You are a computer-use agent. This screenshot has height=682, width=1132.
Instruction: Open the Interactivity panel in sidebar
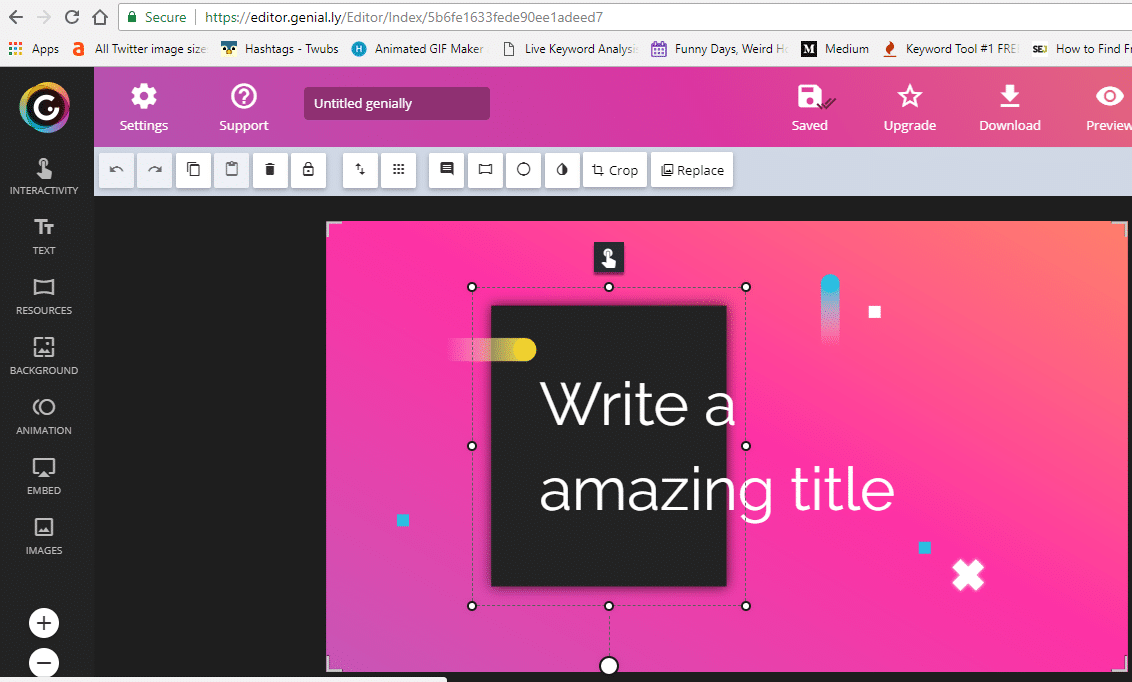point(44,176)
